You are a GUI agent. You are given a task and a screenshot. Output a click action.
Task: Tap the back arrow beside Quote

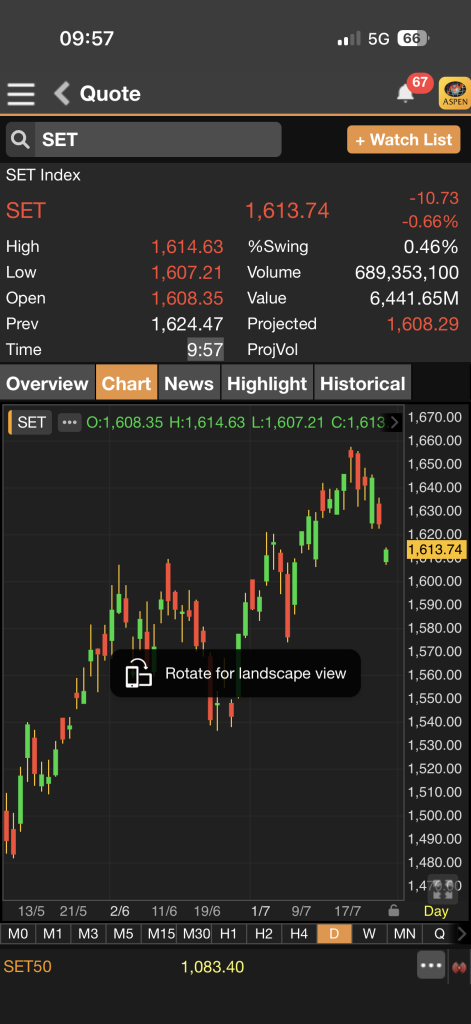click(62, 94)
